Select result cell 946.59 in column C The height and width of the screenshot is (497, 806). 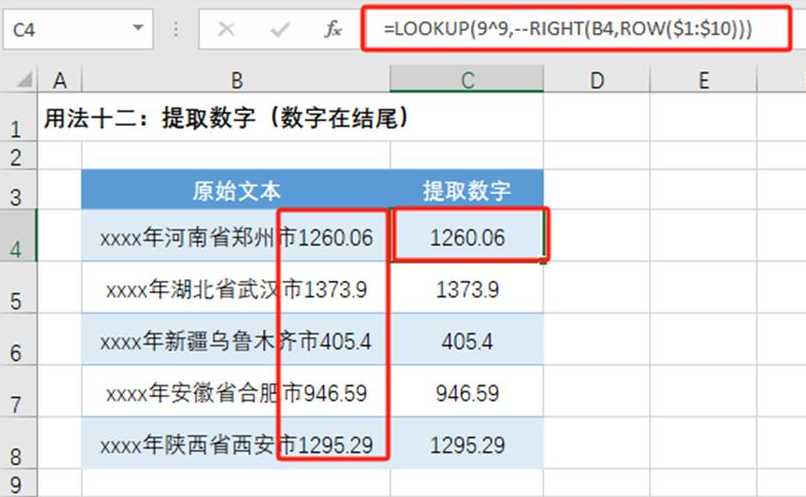[x=467, y=392]
